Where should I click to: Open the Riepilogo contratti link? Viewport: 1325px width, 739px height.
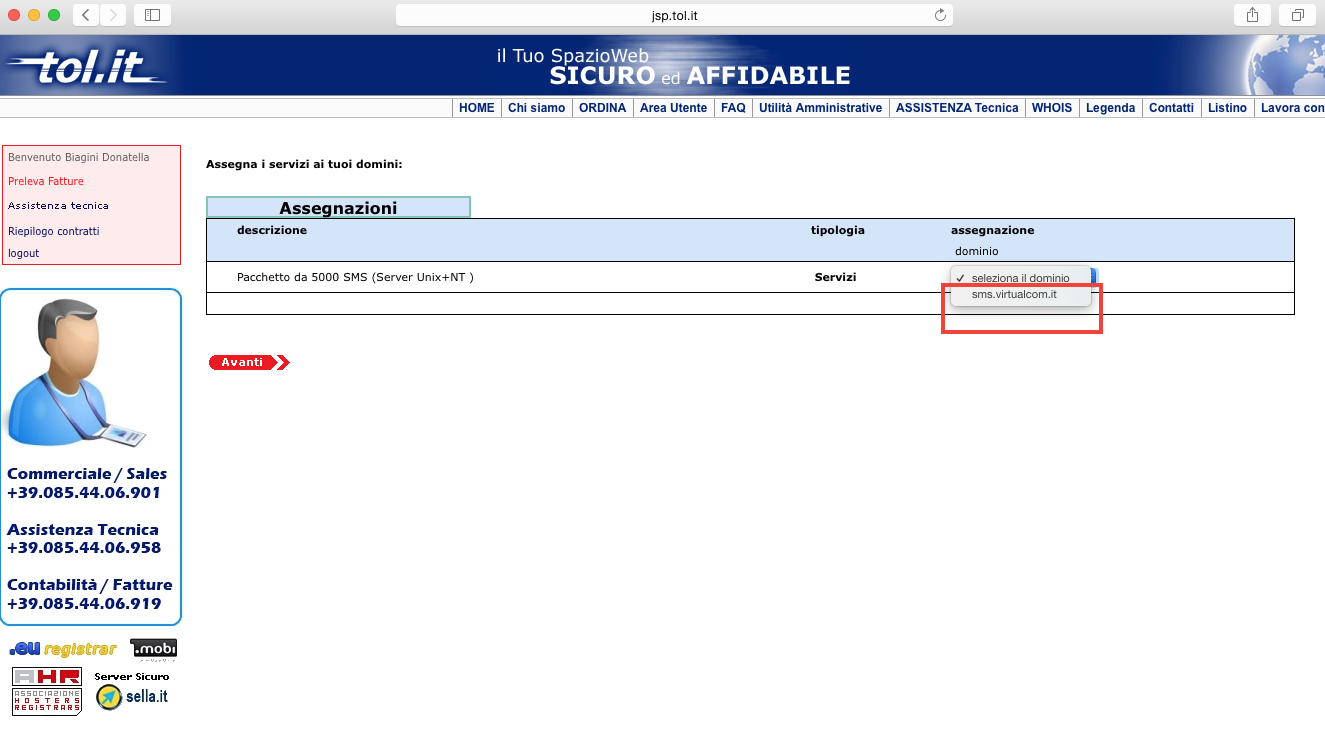pyautogui.click(x=54, y=231)
